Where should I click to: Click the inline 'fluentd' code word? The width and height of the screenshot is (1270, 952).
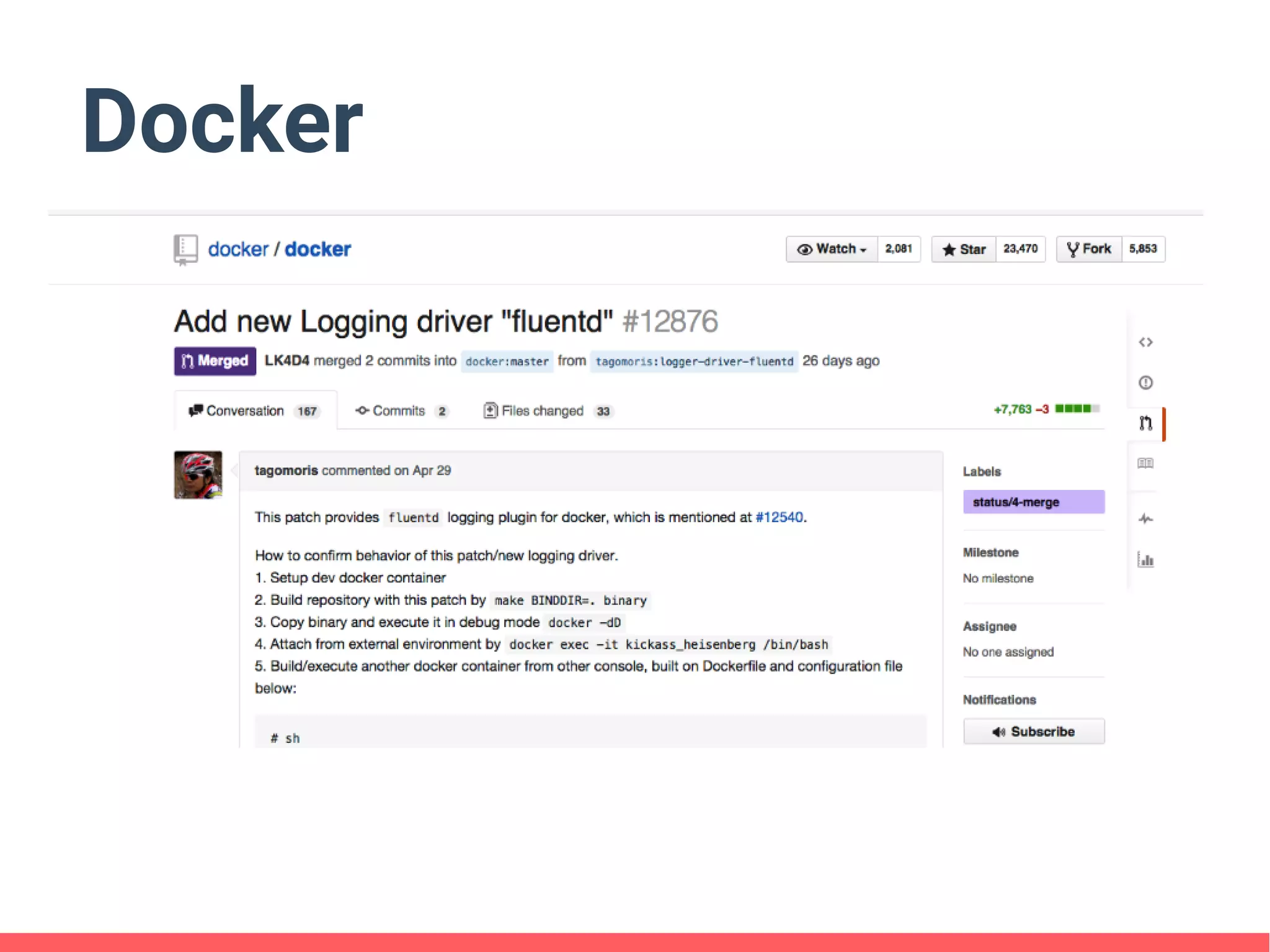click(413, 518)
